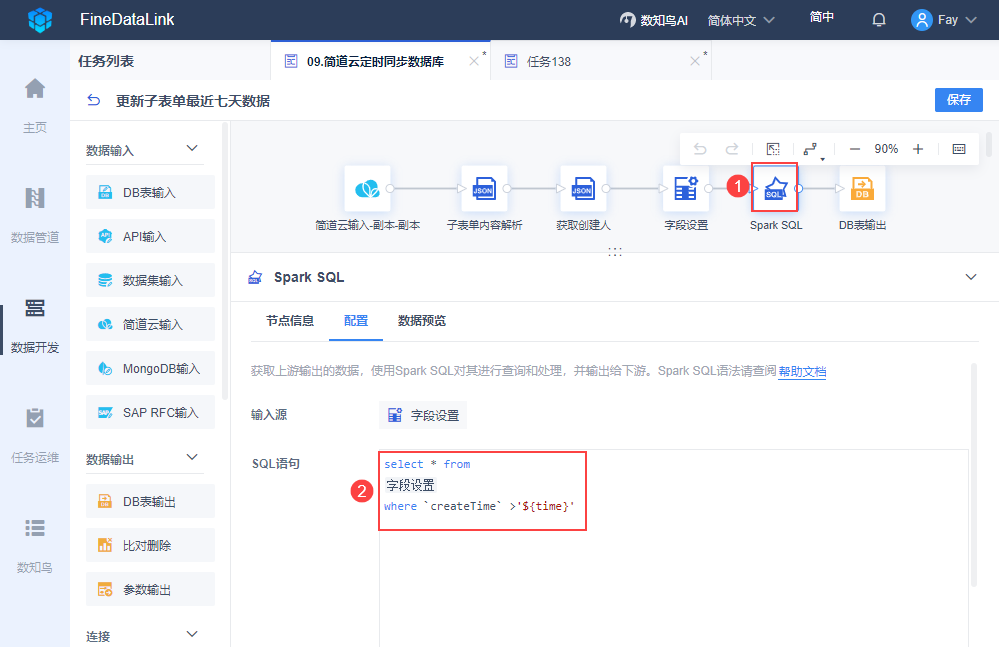Image resolution: width=999 pixels, height=647 pixels.
Task: Open the keyboard shortcuts icon
Action: [959, 149]
